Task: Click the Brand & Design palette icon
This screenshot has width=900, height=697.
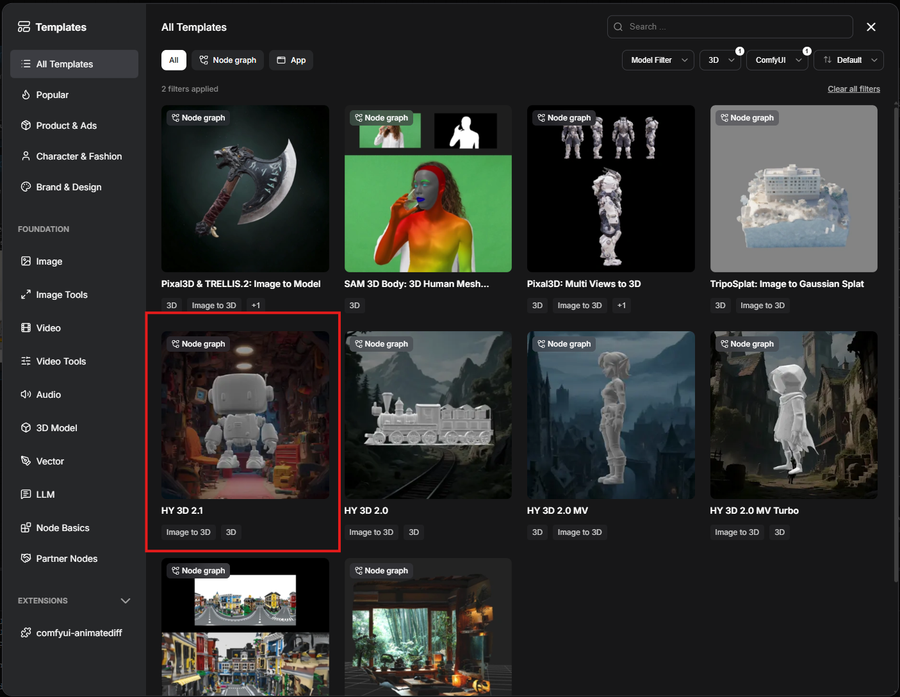Action: [26, 187]
